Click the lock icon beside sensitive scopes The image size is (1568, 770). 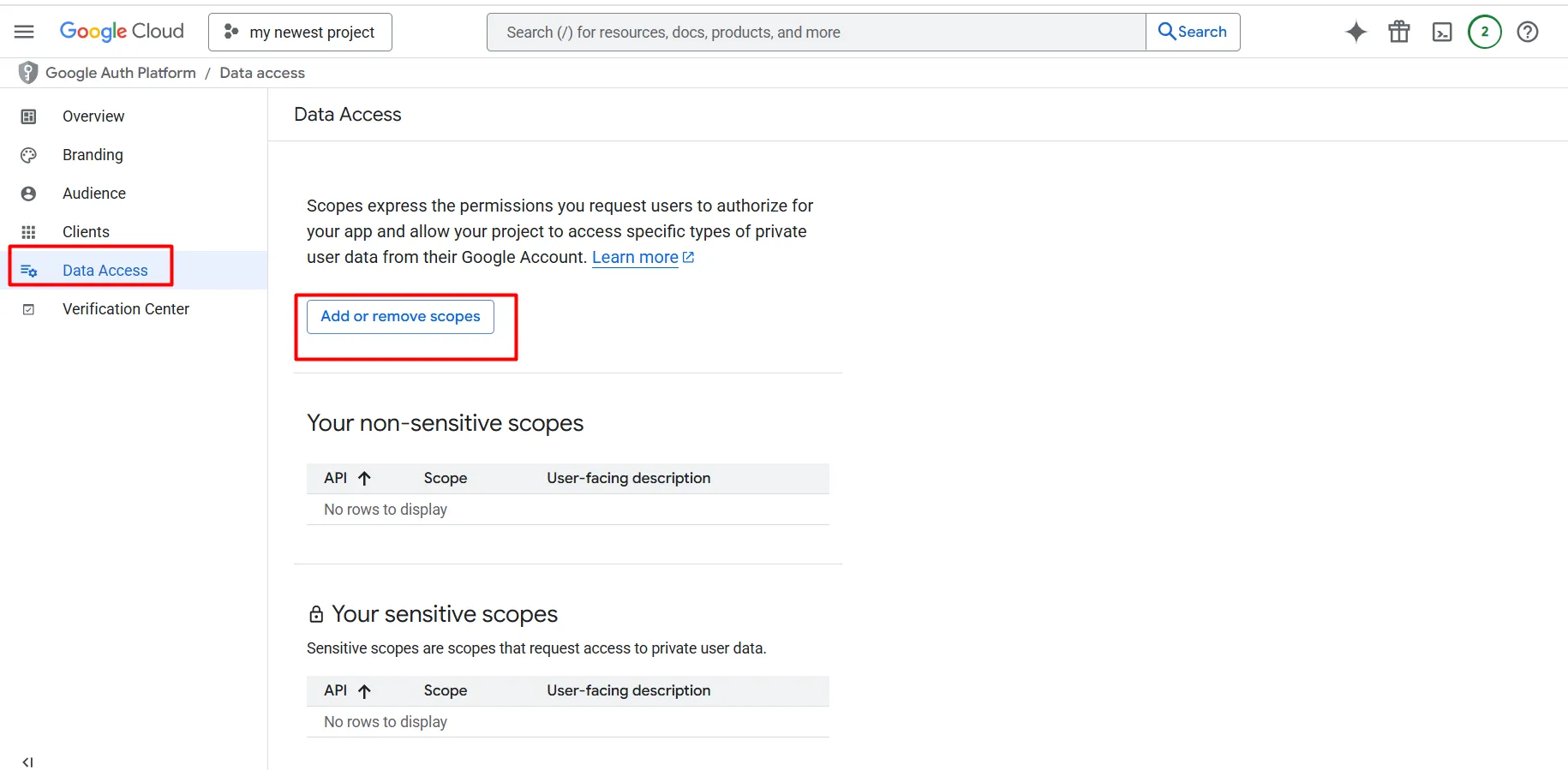point(316,614)
